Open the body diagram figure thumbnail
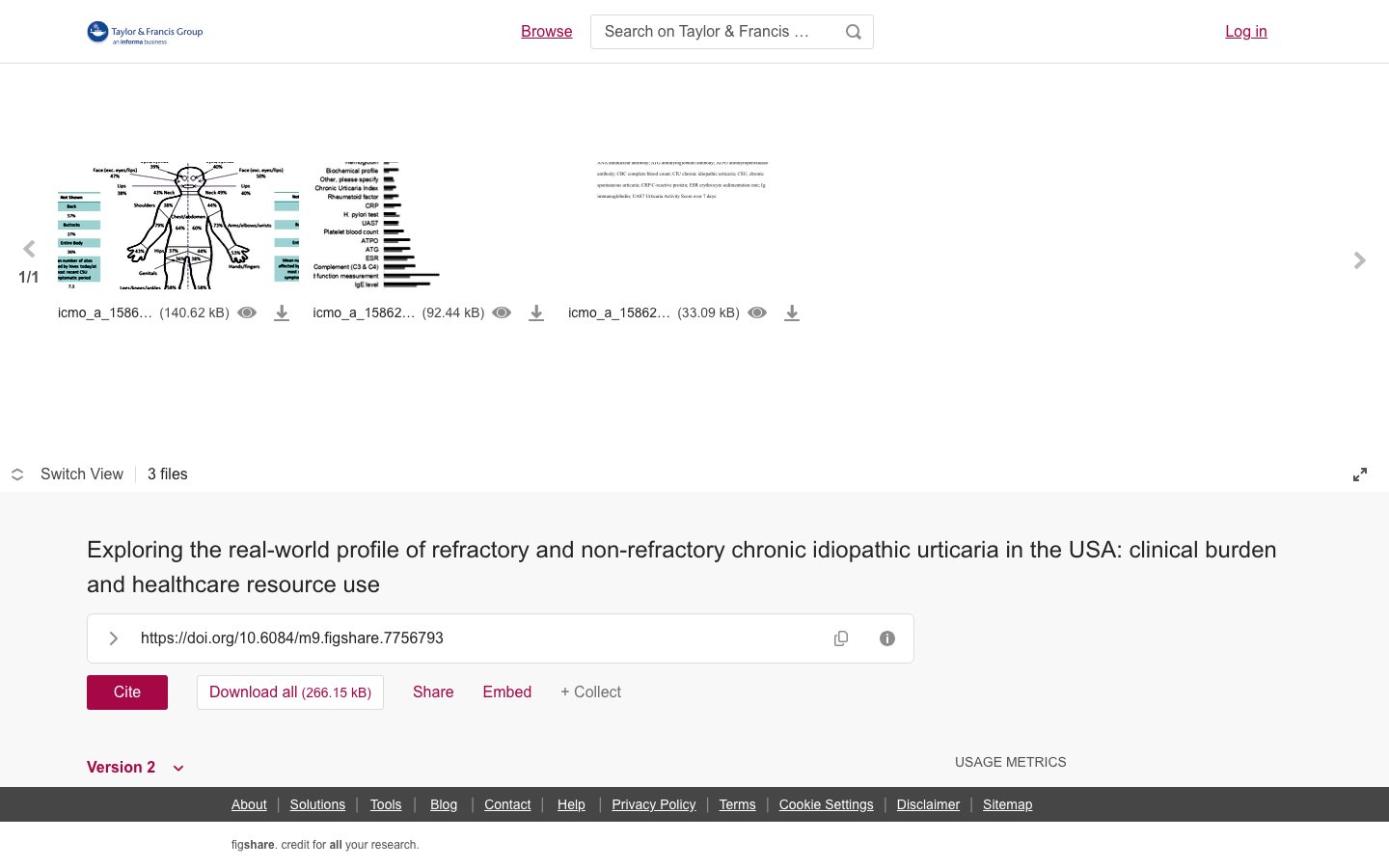The height and width of the screenshot is (868, 1389). 178,226
